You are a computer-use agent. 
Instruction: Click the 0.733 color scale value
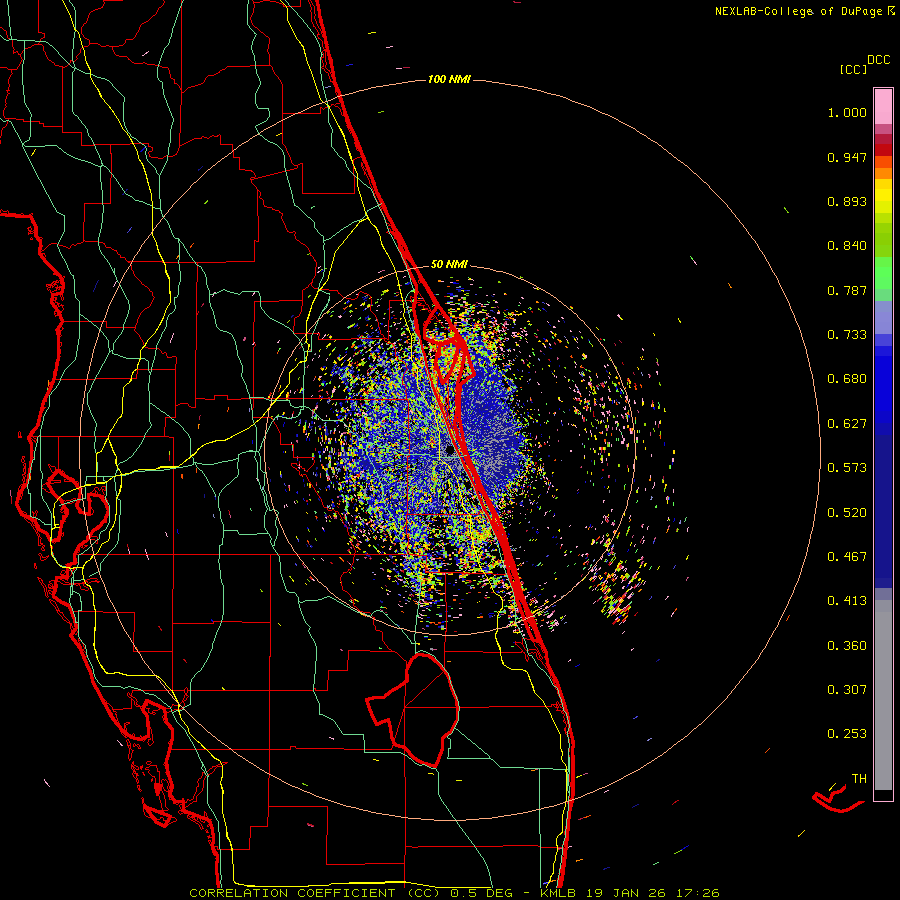click(847, 335)
